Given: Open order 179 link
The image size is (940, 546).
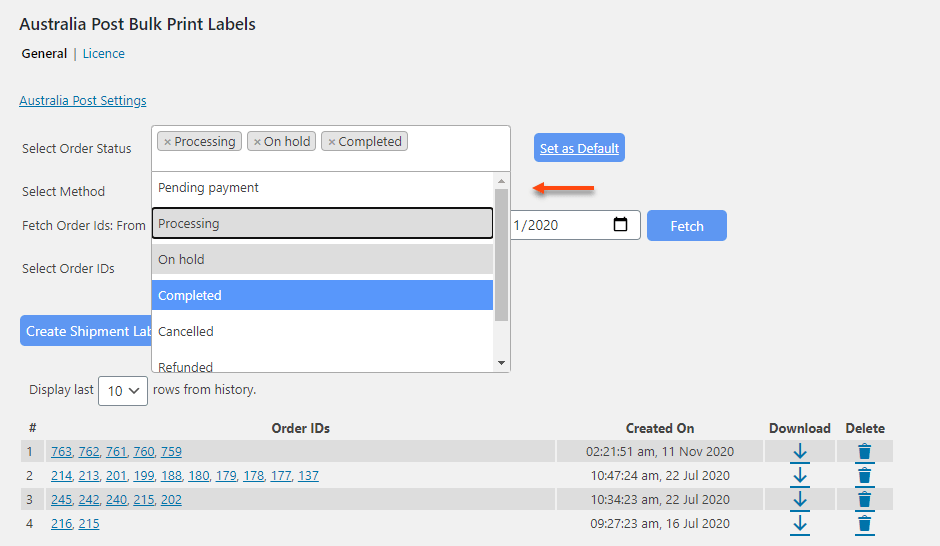Looking at the screenshot, I should tap(226, 476).
